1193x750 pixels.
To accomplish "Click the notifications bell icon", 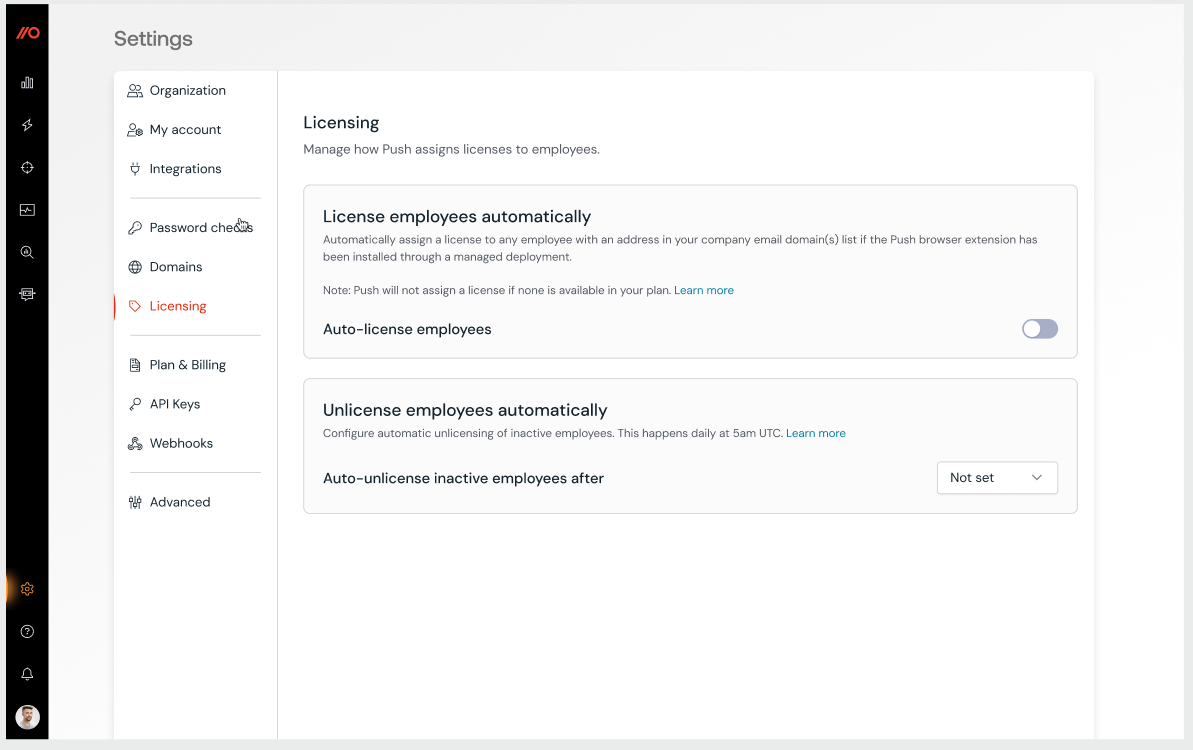I will coord(27,675).
